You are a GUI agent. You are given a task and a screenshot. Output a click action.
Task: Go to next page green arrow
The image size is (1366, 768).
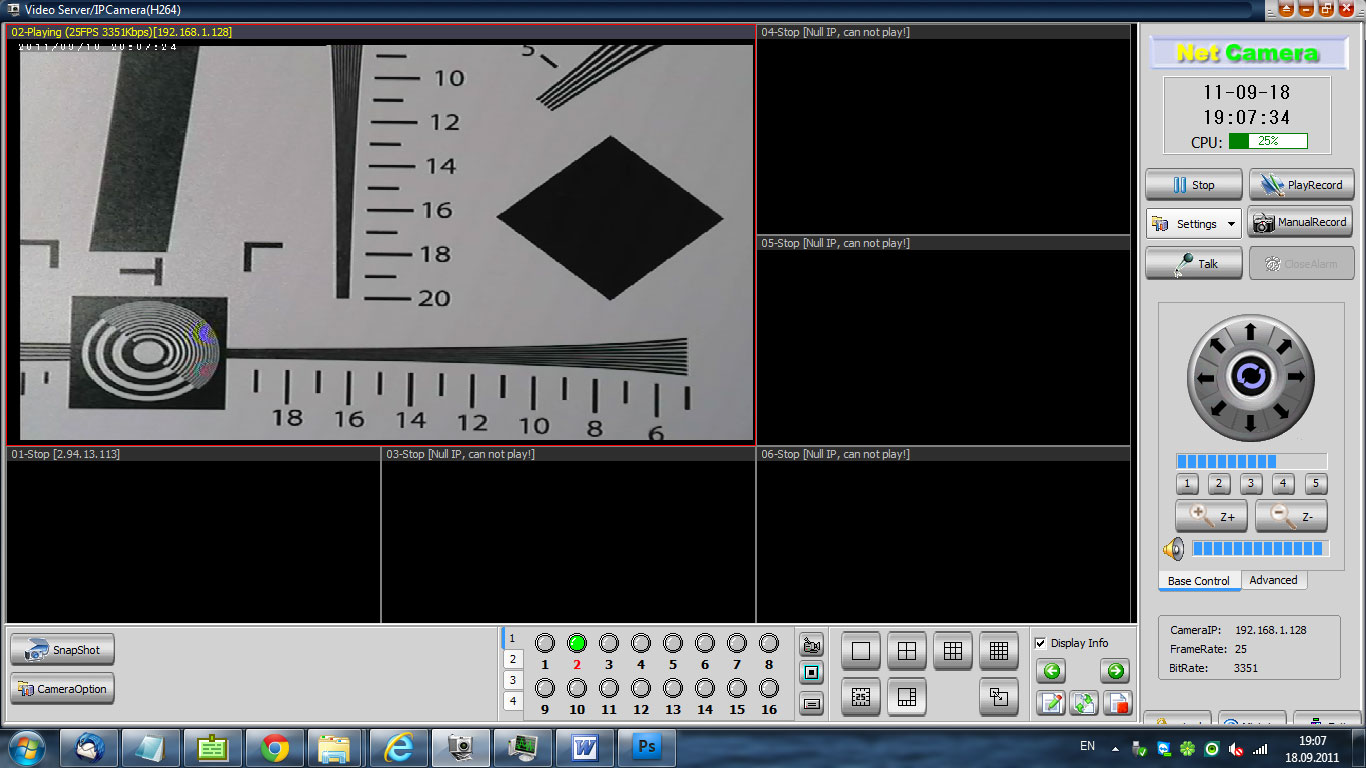[1116, 671]
